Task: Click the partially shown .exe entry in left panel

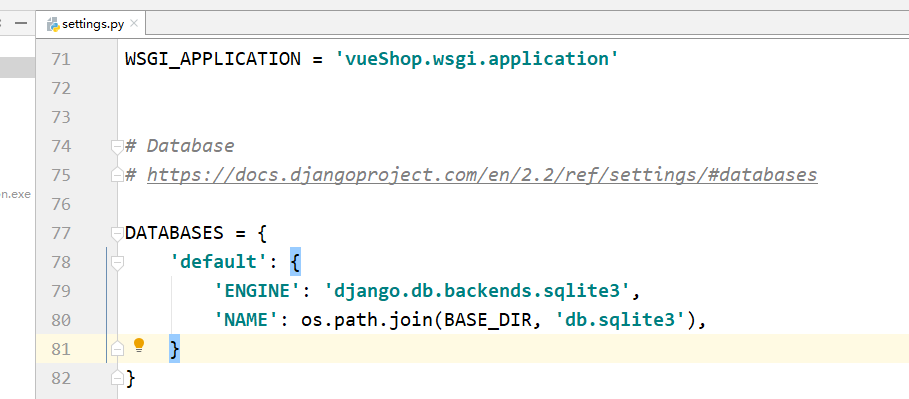Action: 15,195
